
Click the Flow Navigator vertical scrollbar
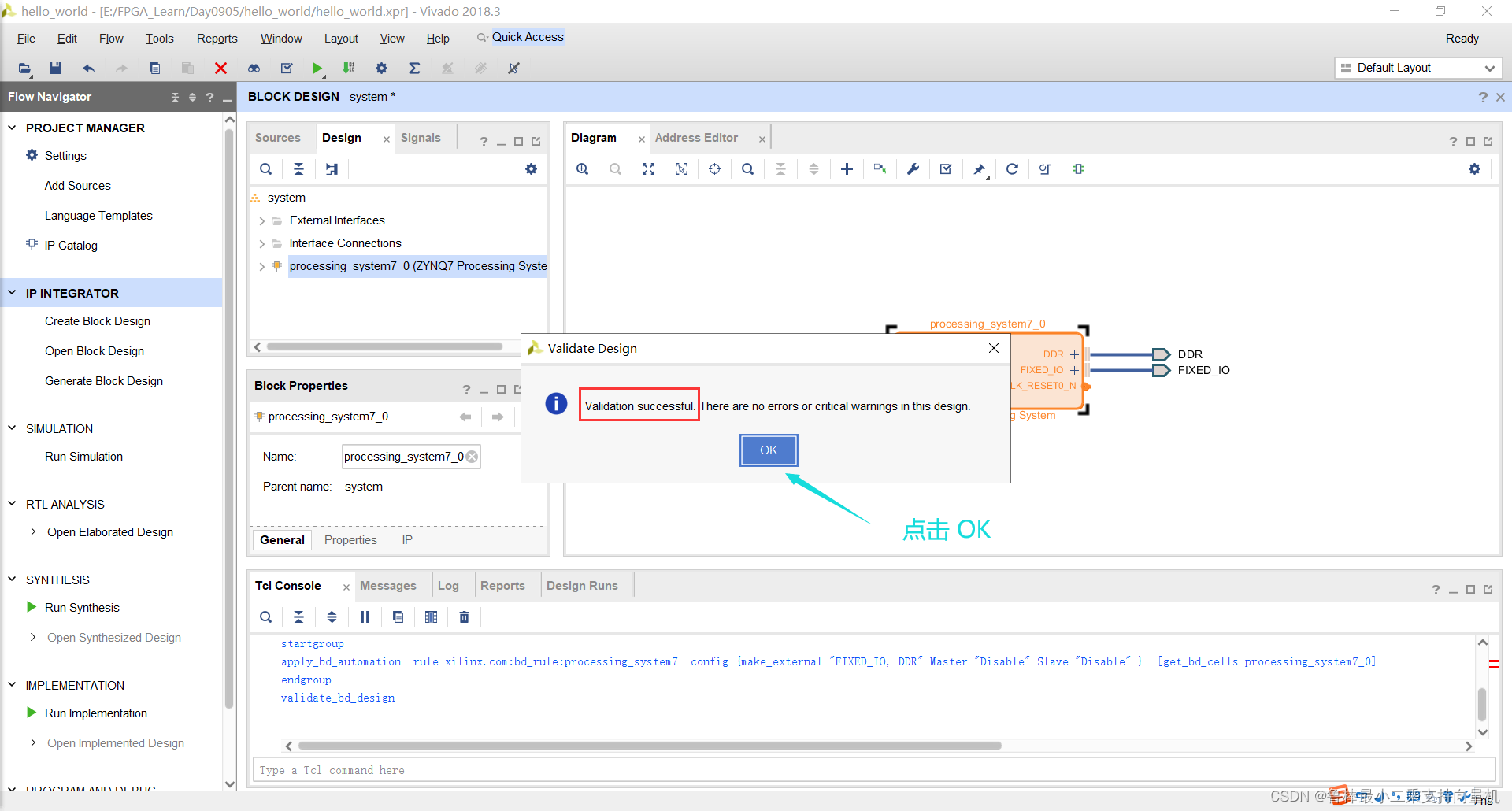coord(229,417)
